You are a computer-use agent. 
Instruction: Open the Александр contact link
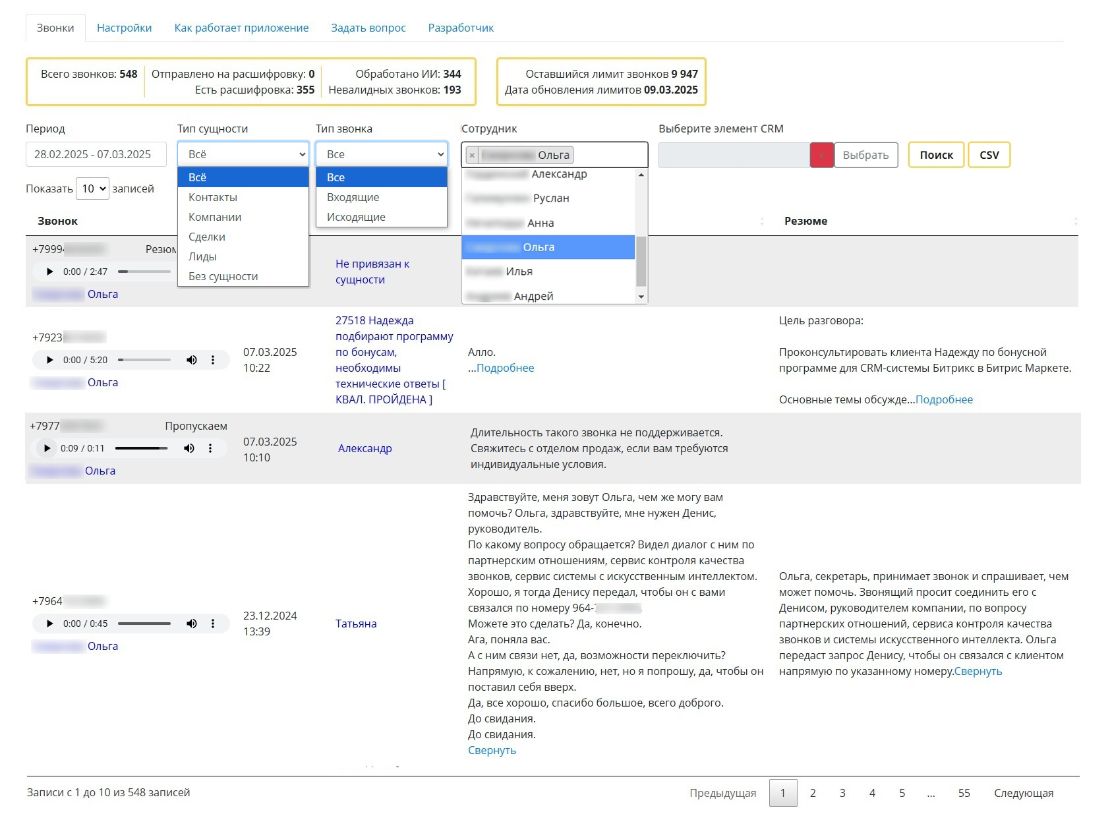pos(365,449)
